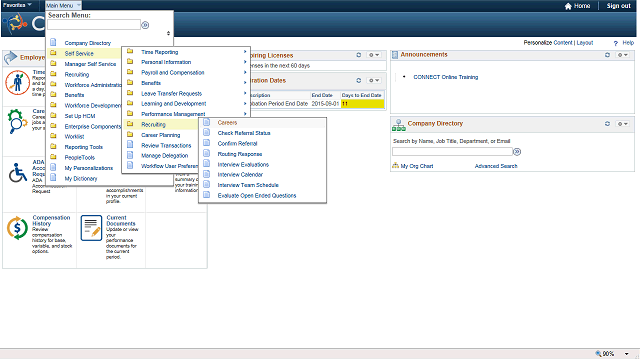Select Careers from Recruiting submenu
This screenshot has height=360, width=640.
click(227, 122)
